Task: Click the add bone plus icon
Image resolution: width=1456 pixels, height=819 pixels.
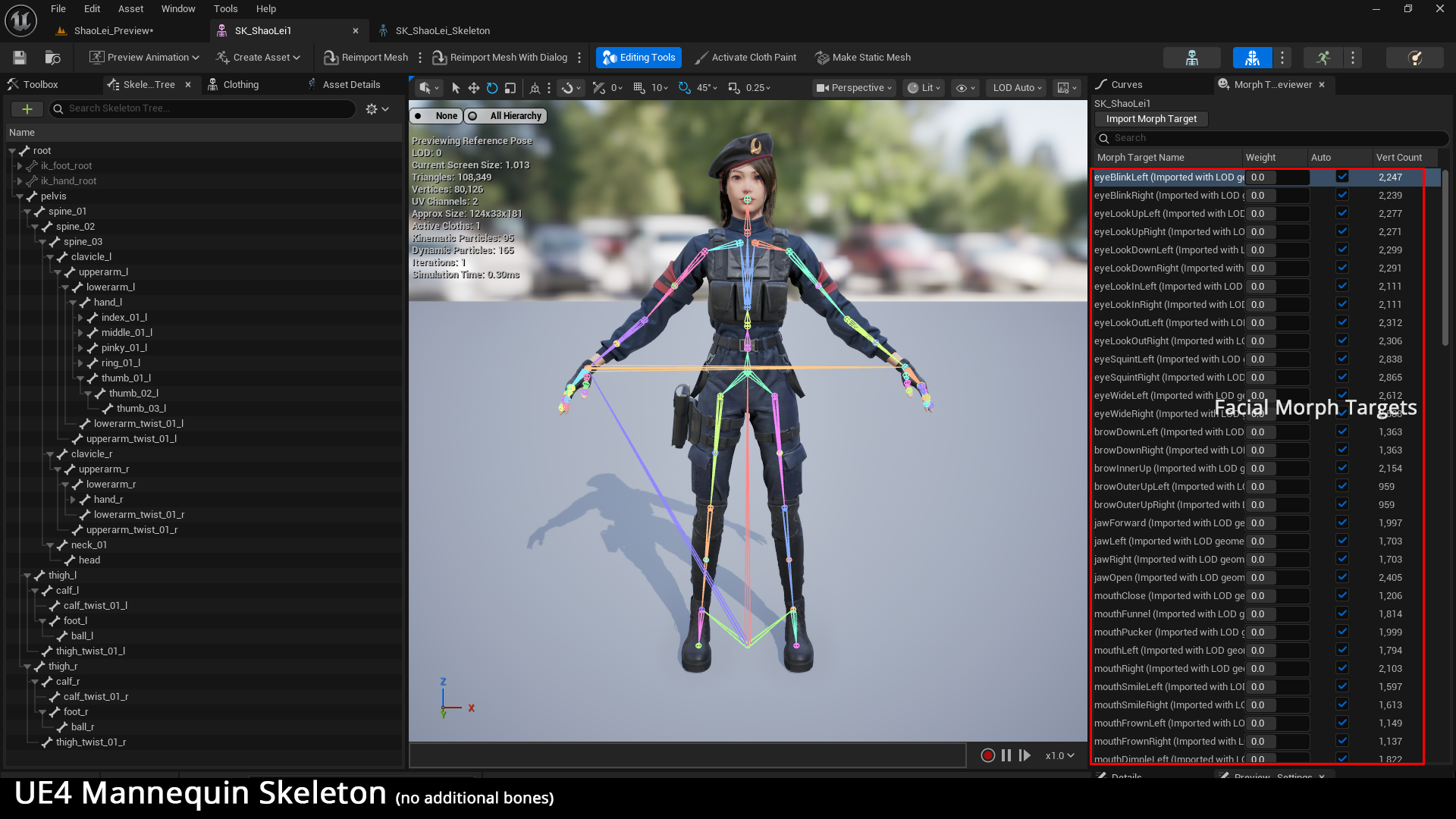Action: [27, 109]
